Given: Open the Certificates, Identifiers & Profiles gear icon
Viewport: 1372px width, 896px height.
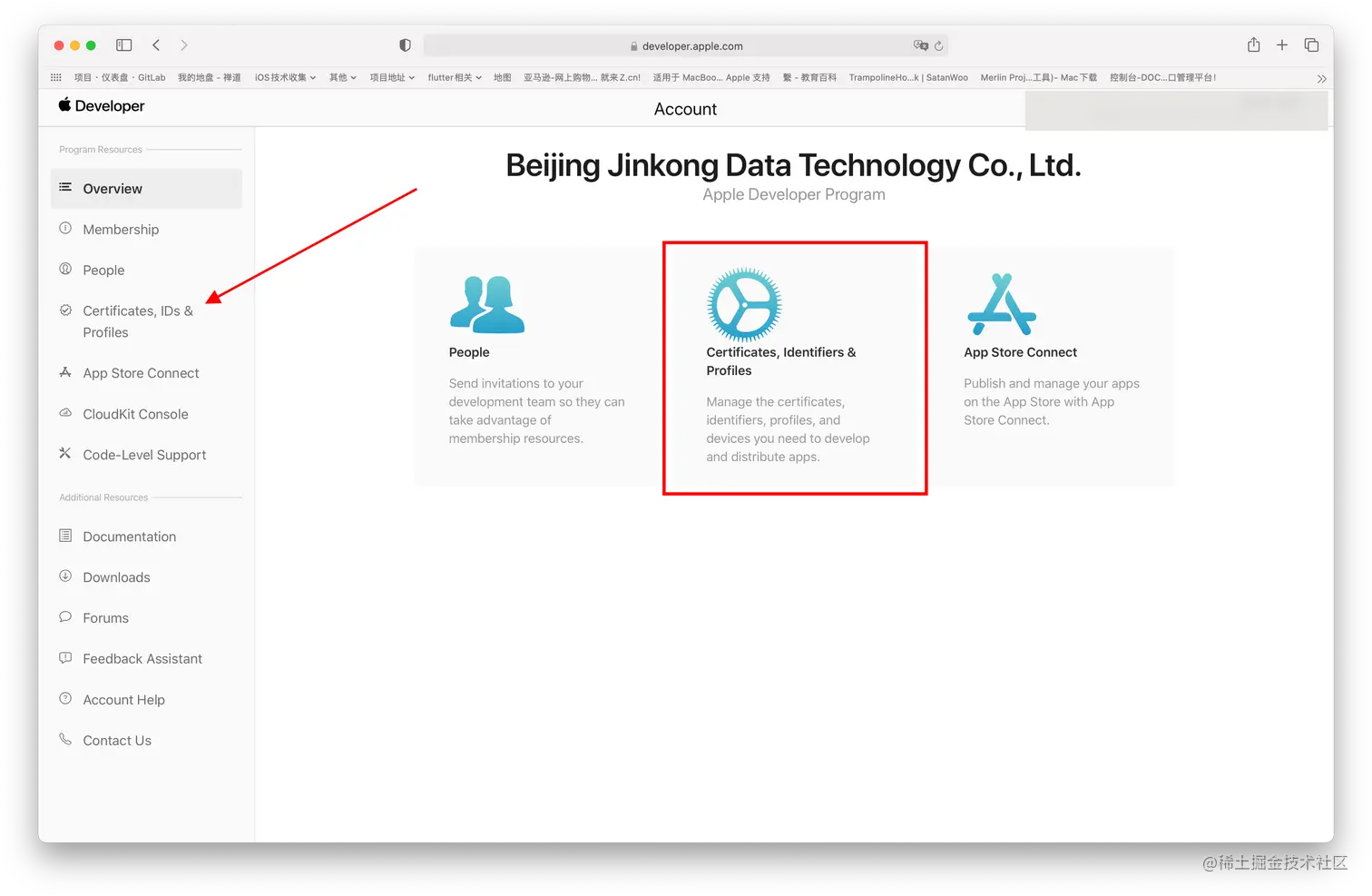Looking at the screenshot, I should point(744,304).
